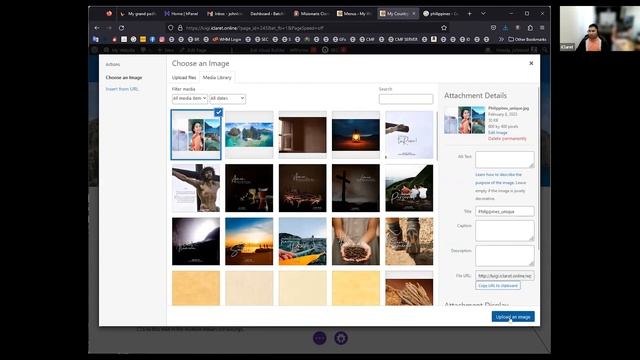This screenshot has height=360, width=640.
Task: Click the Title field with Philippines_unique
Action: (x=504, y=211)
